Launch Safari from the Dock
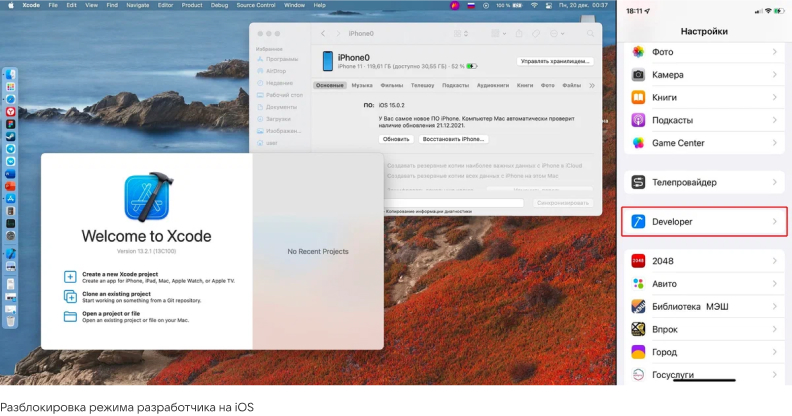Screen dimensions: 792x416 click(x=10, y=99)
